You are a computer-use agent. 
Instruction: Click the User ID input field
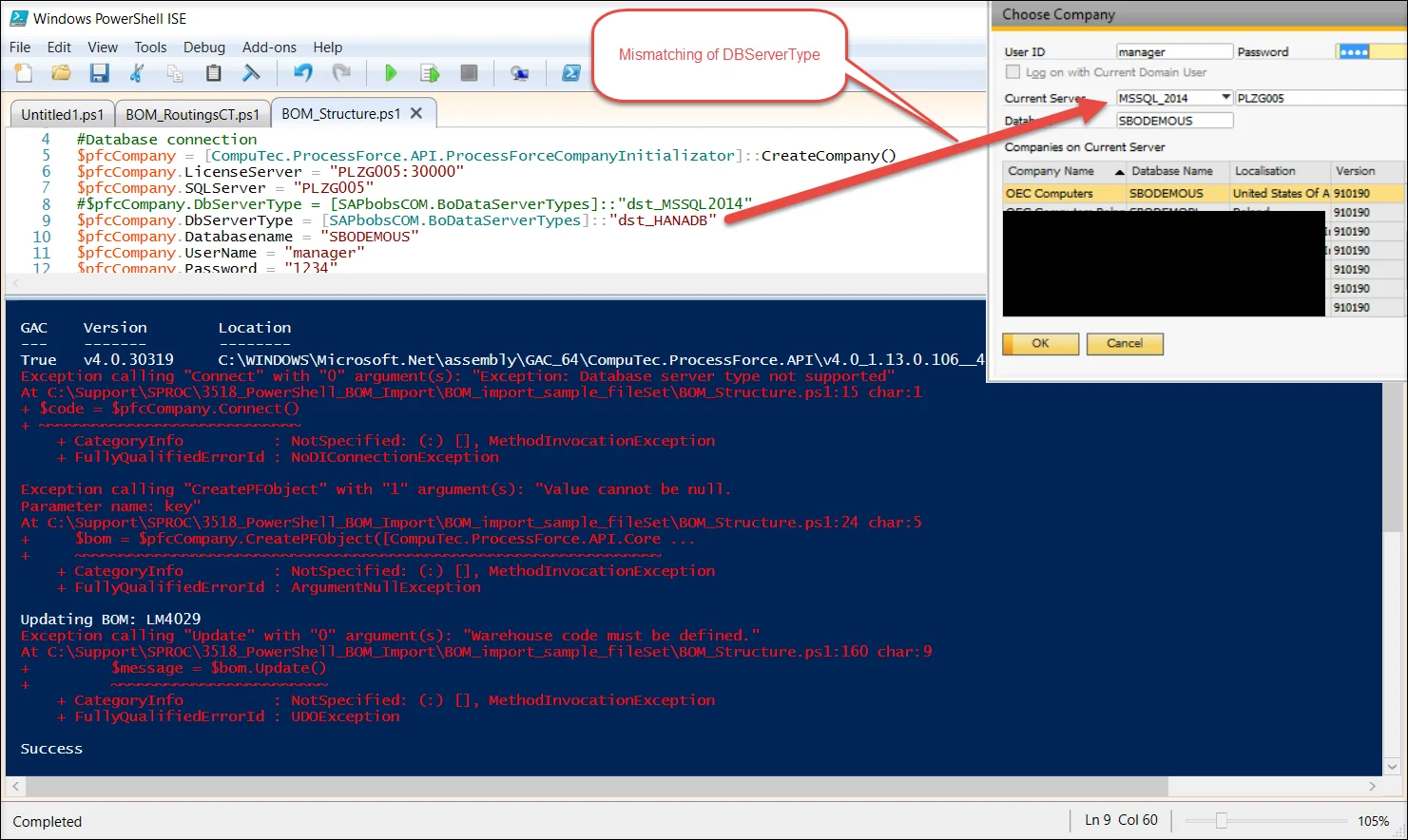pyautogui.click(x=1173, y=52)
